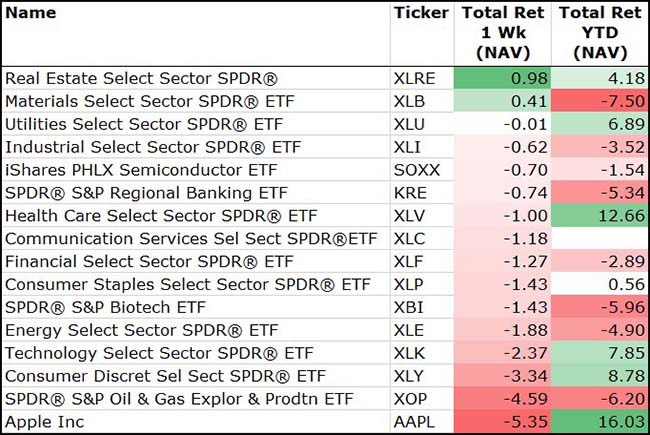This screenshot has width=650, height=435.
Task: Click the AAPL ticker cell
Action: pyautogui.click(x=415, y=422)
